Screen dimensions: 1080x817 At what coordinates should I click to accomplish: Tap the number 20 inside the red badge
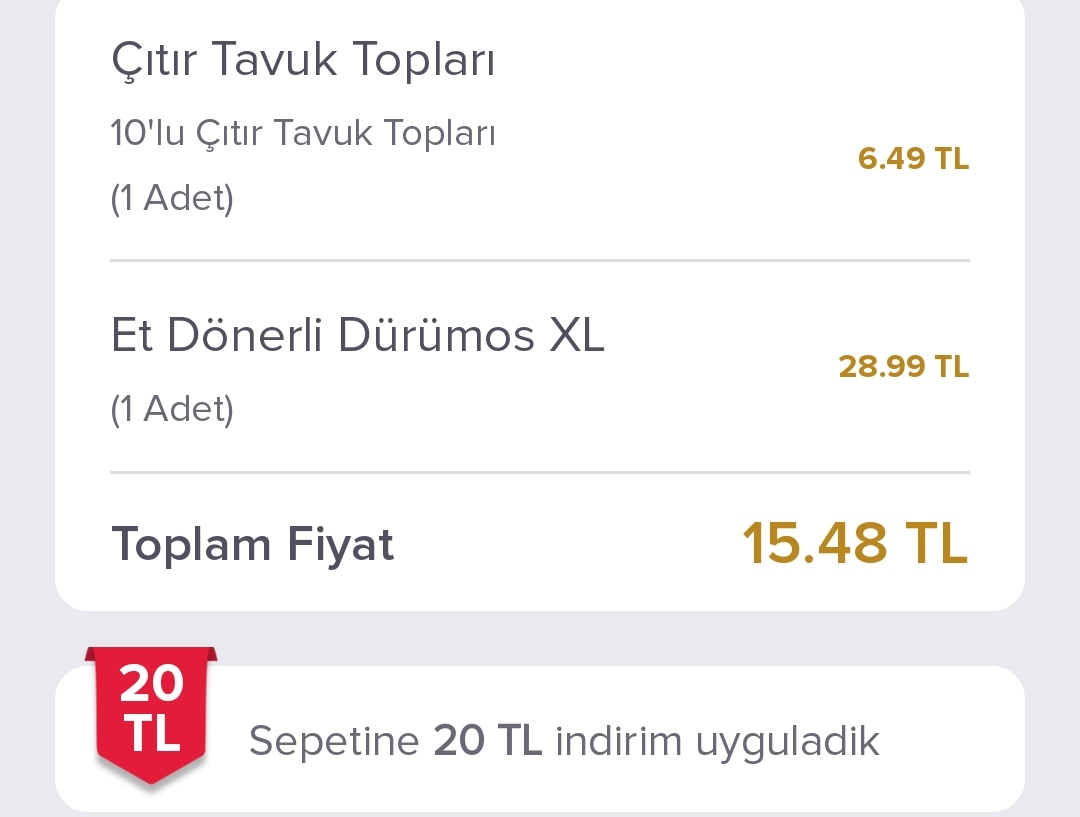point(151,685)
